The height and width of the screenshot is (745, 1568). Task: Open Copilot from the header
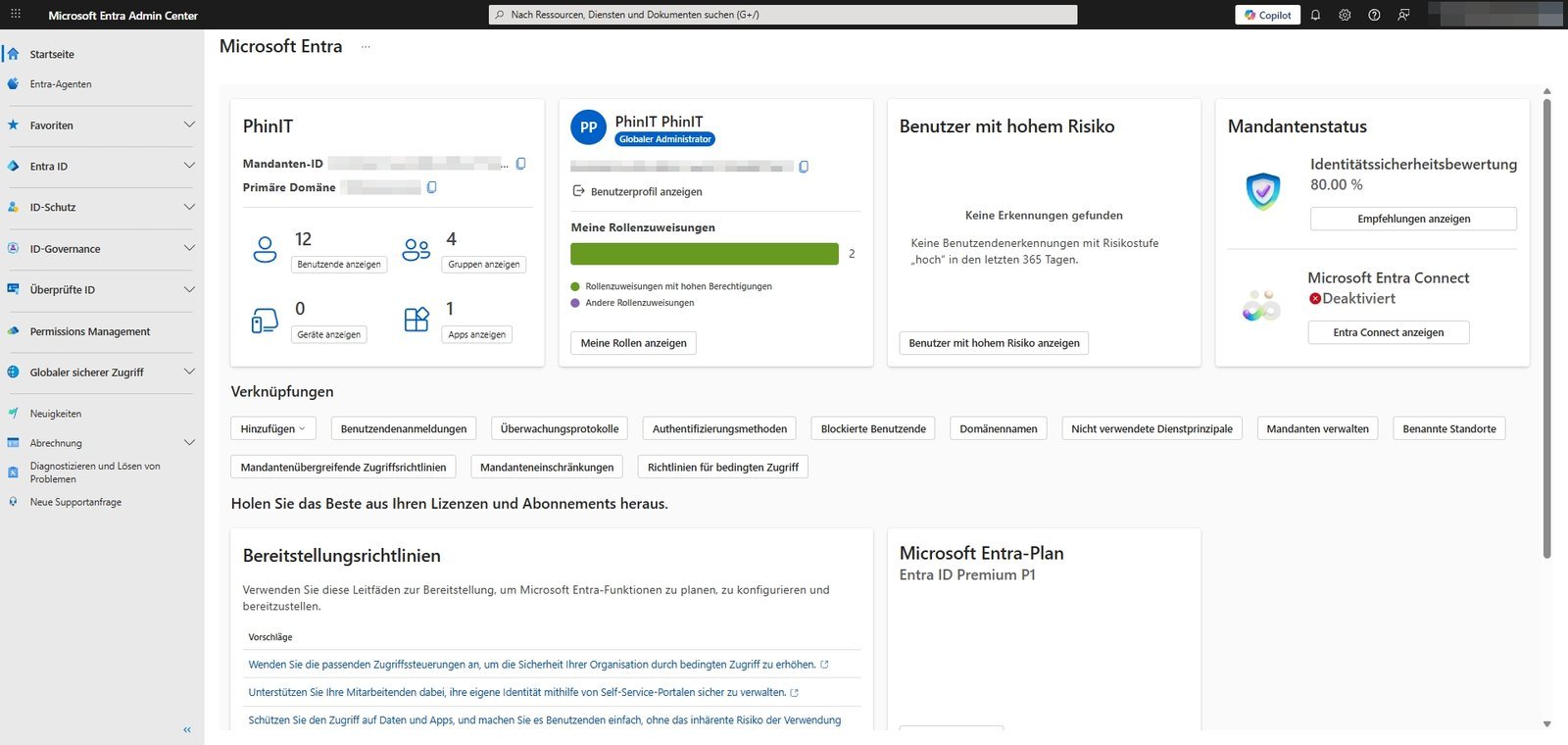(1268, 15)
